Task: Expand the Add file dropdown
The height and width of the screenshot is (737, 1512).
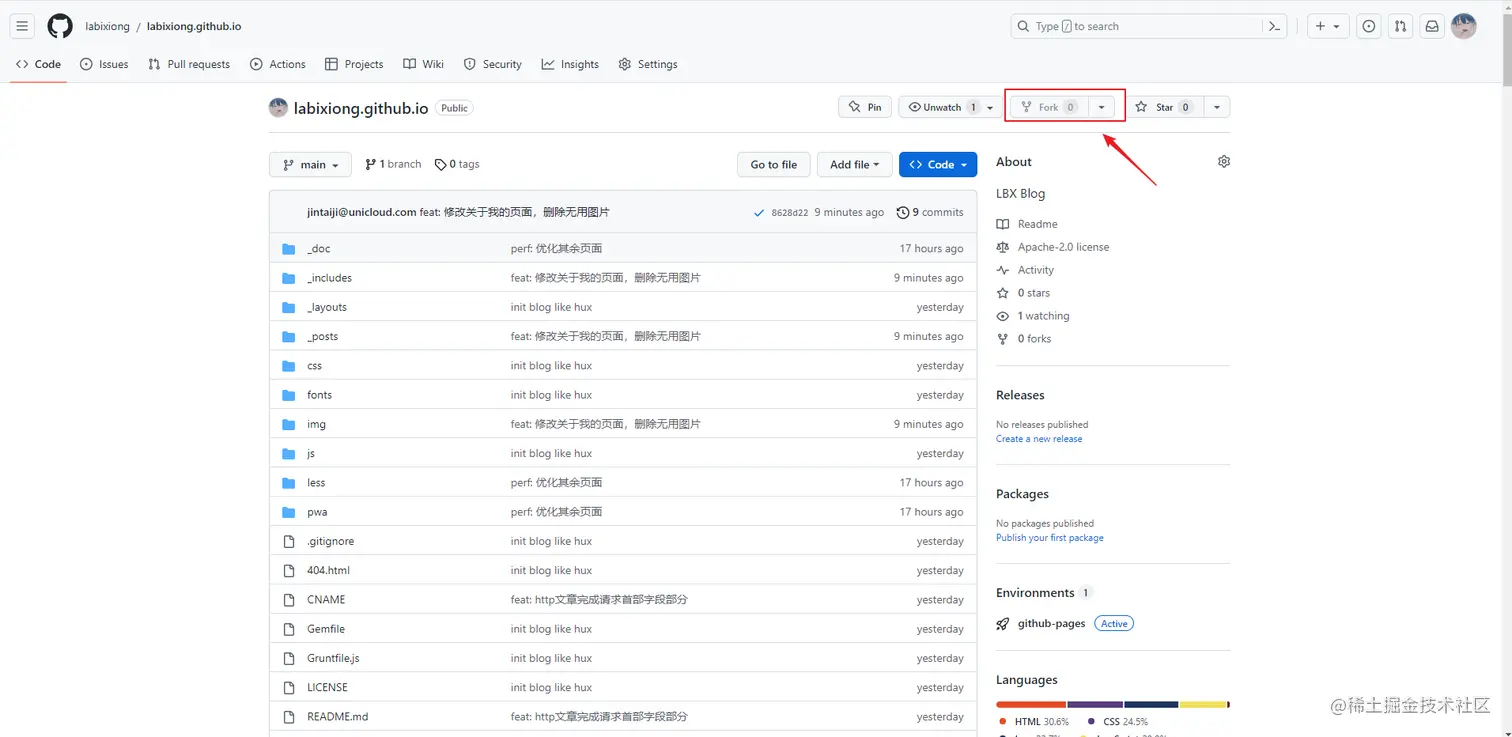Action: 854,164
